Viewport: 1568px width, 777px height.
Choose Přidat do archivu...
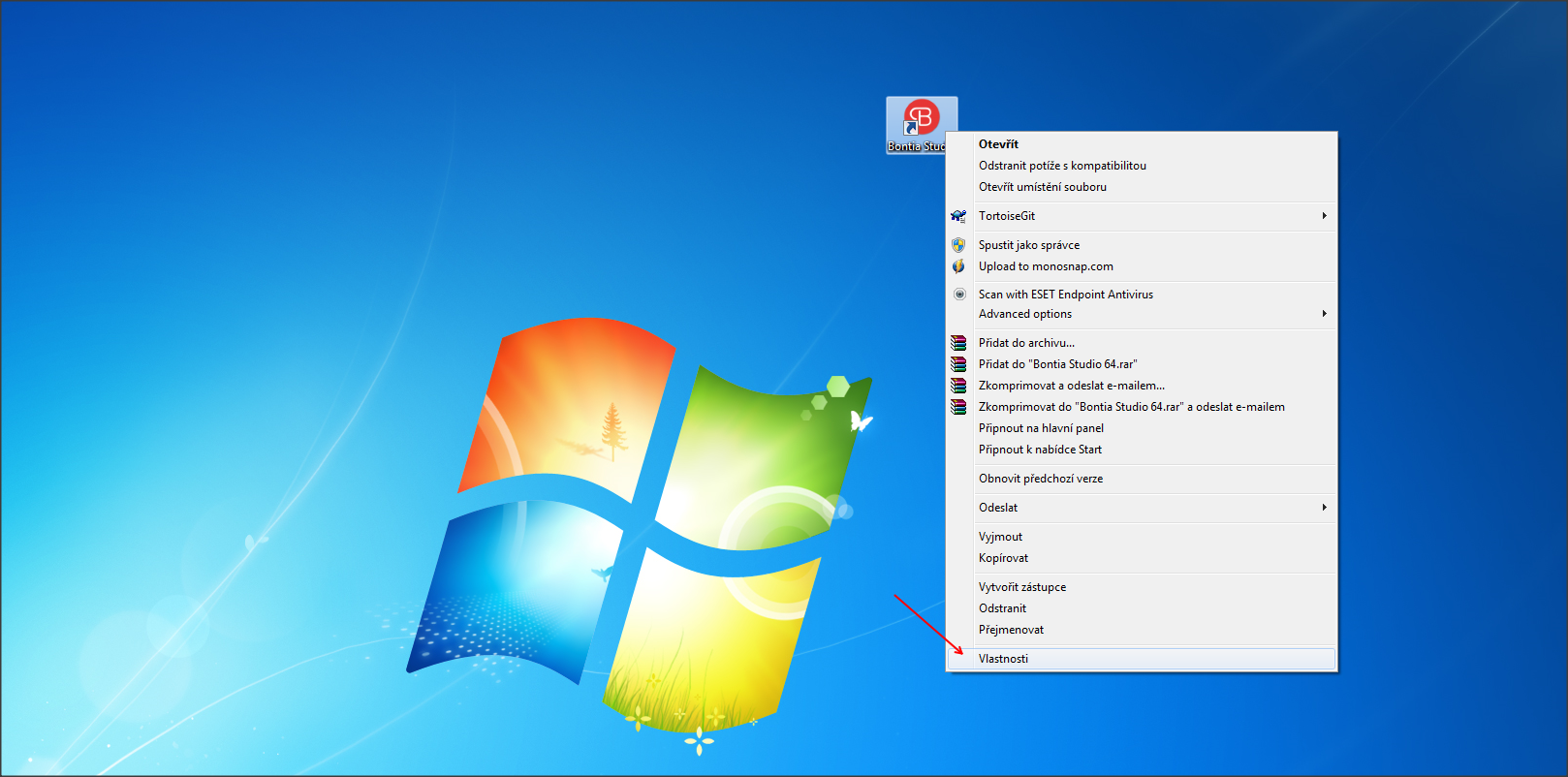tap(1142, 343)
